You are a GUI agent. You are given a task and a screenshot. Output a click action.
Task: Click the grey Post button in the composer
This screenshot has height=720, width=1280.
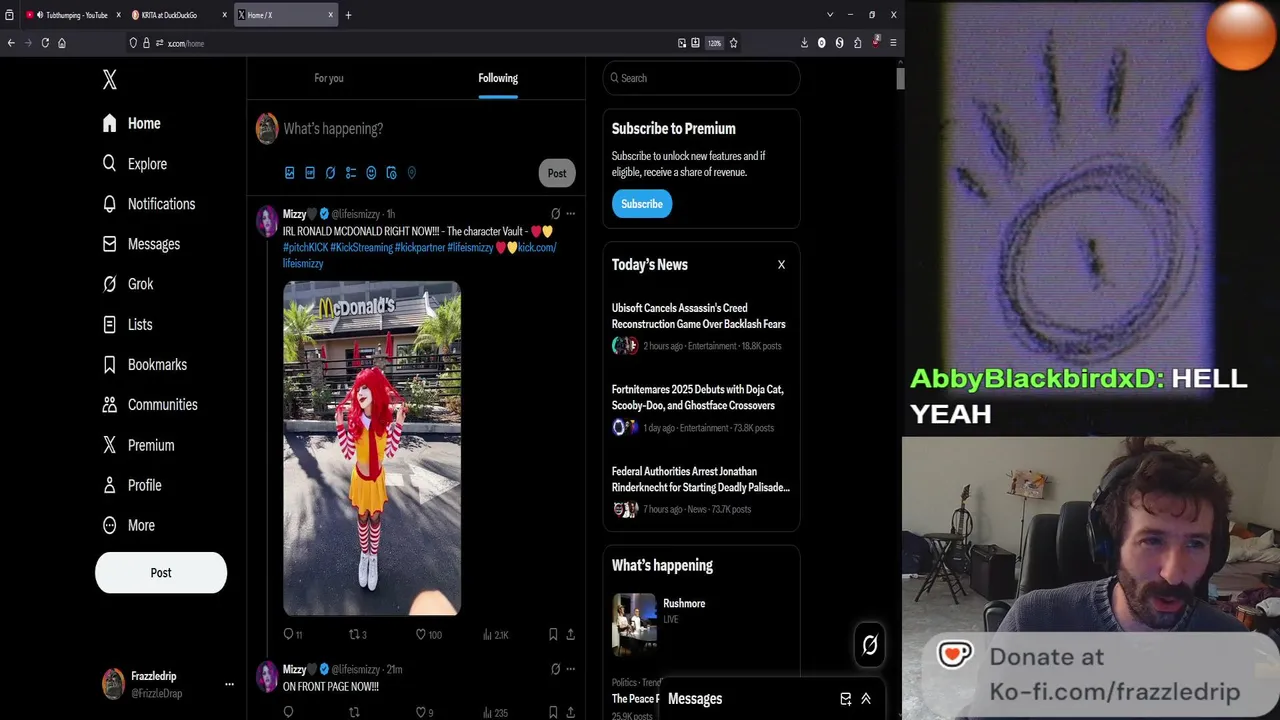pos(557,173)
